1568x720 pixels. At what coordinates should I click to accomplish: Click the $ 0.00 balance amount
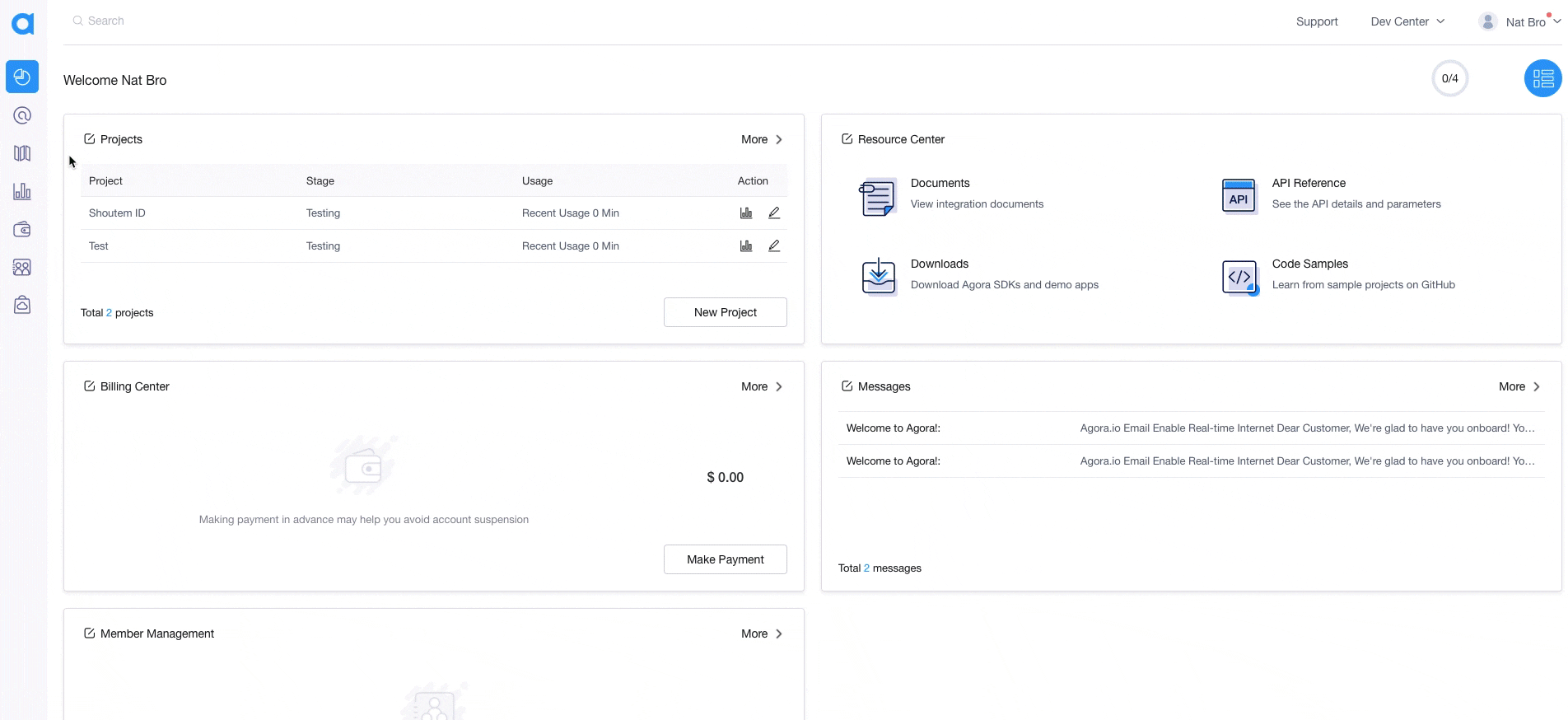click(x=726, y=477)
